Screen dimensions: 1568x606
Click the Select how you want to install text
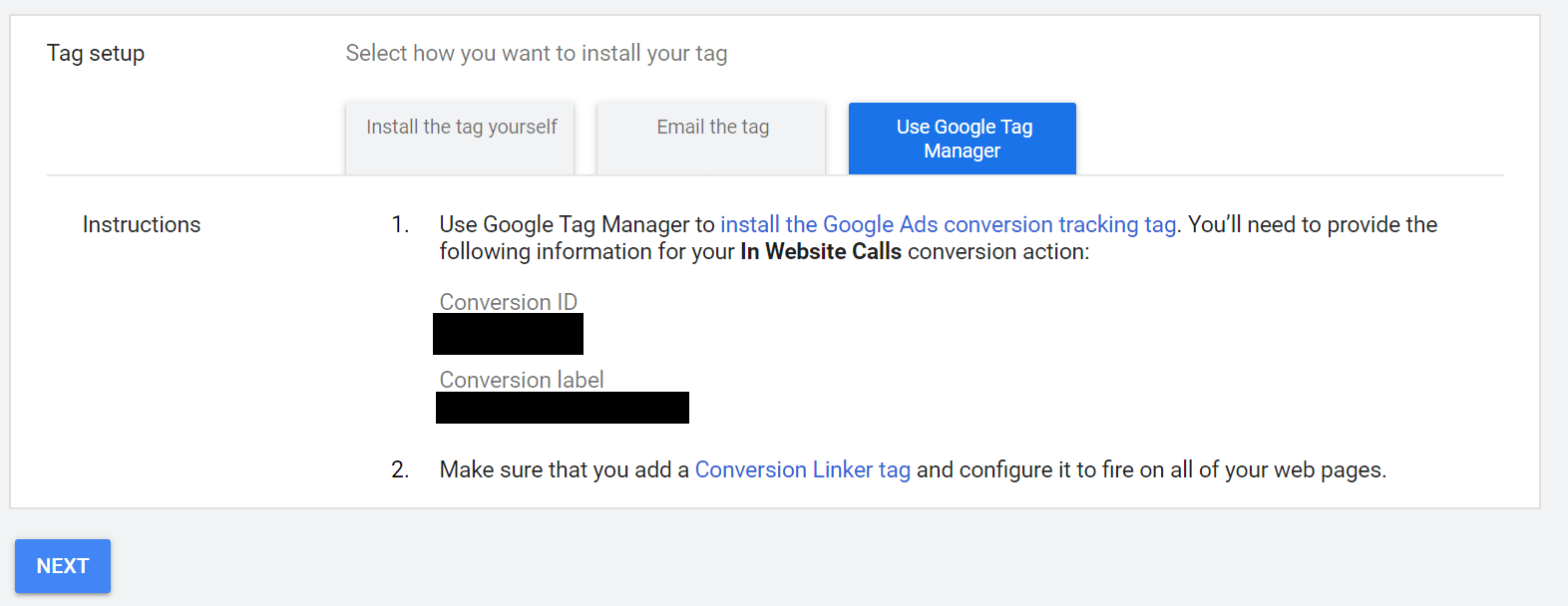click(537, 54)
